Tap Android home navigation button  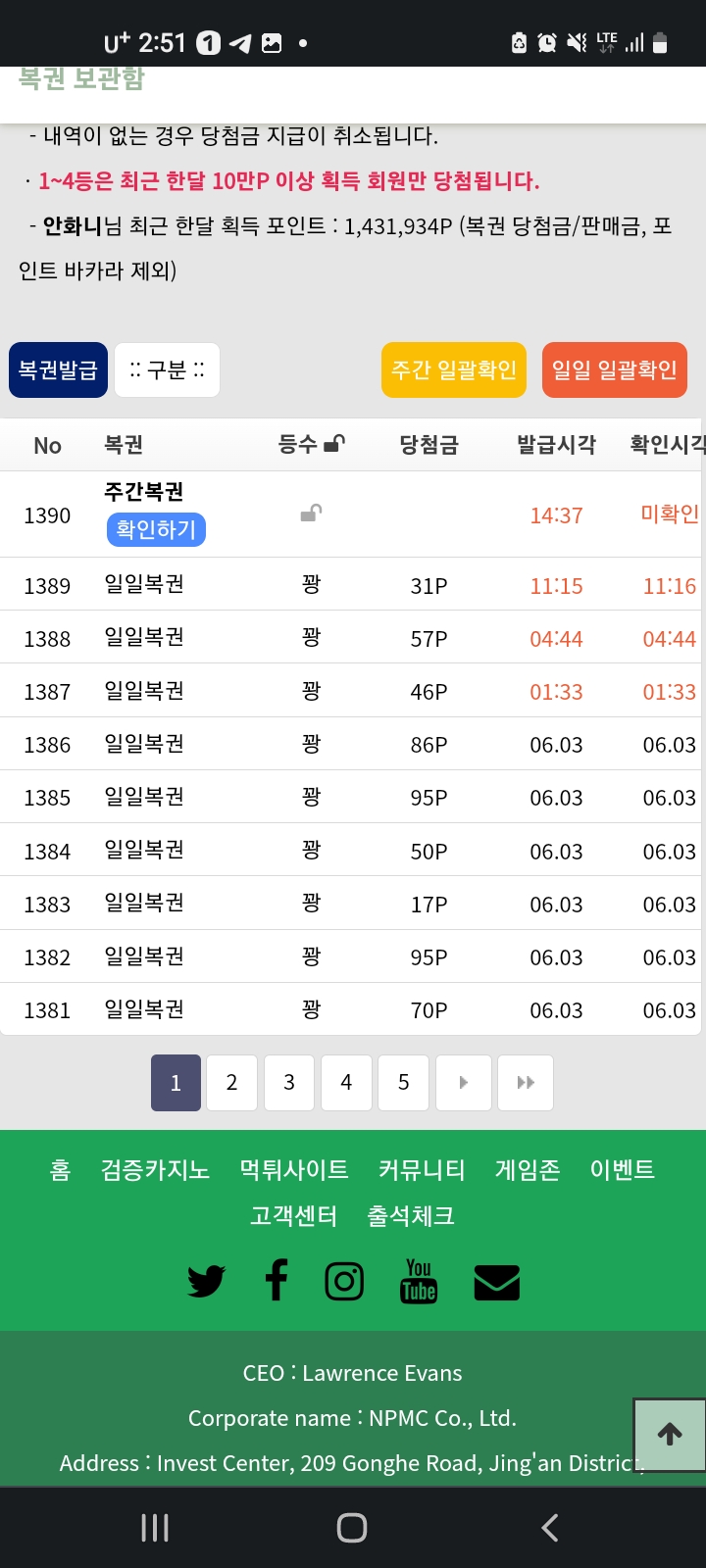click(352, 1527)
